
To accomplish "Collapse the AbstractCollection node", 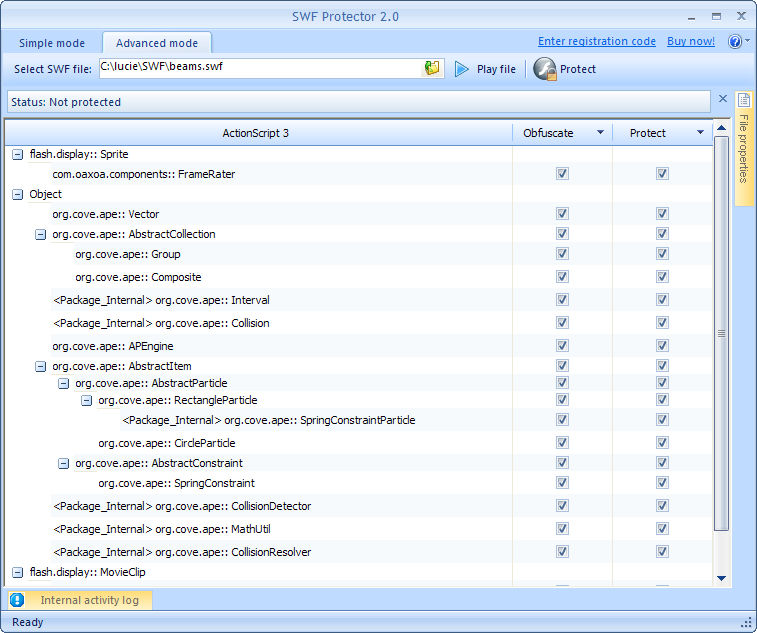I will [41, 235].
